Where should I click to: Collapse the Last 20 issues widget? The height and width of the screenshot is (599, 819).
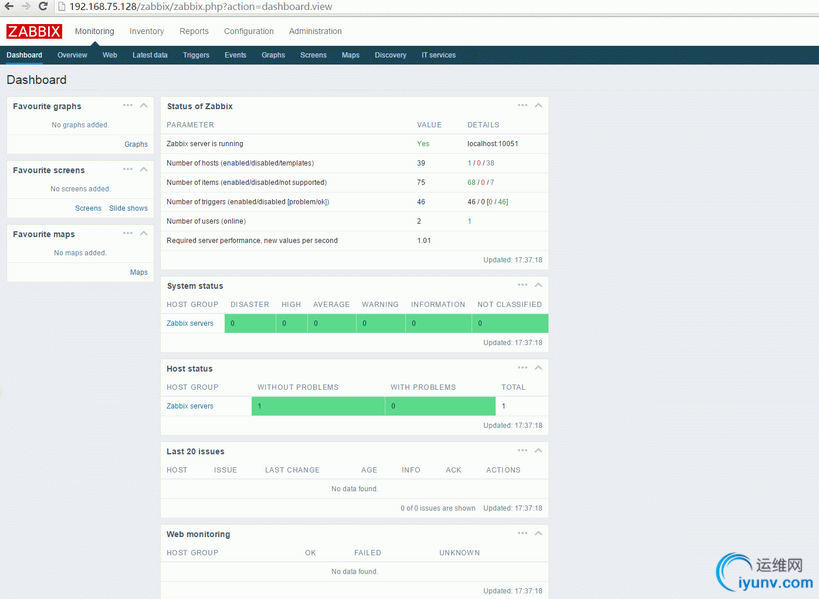(539, 451)
